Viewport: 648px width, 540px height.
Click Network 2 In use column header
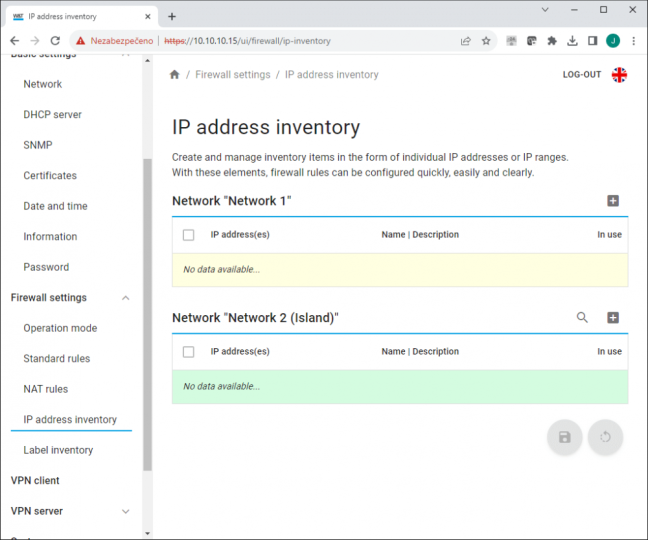[609, 352]
